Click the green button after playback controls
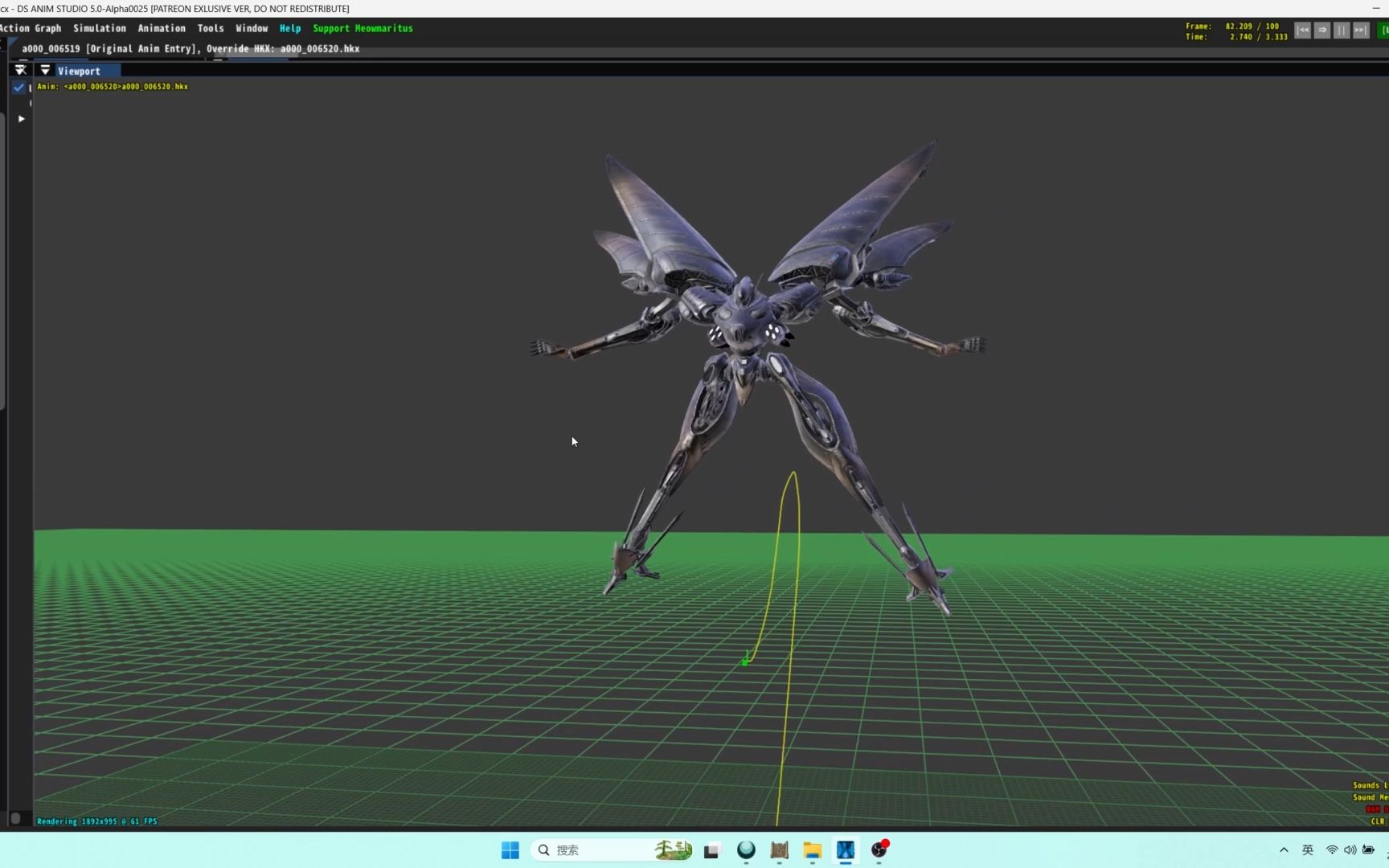1389x868 pixels. coord(1383,31)
